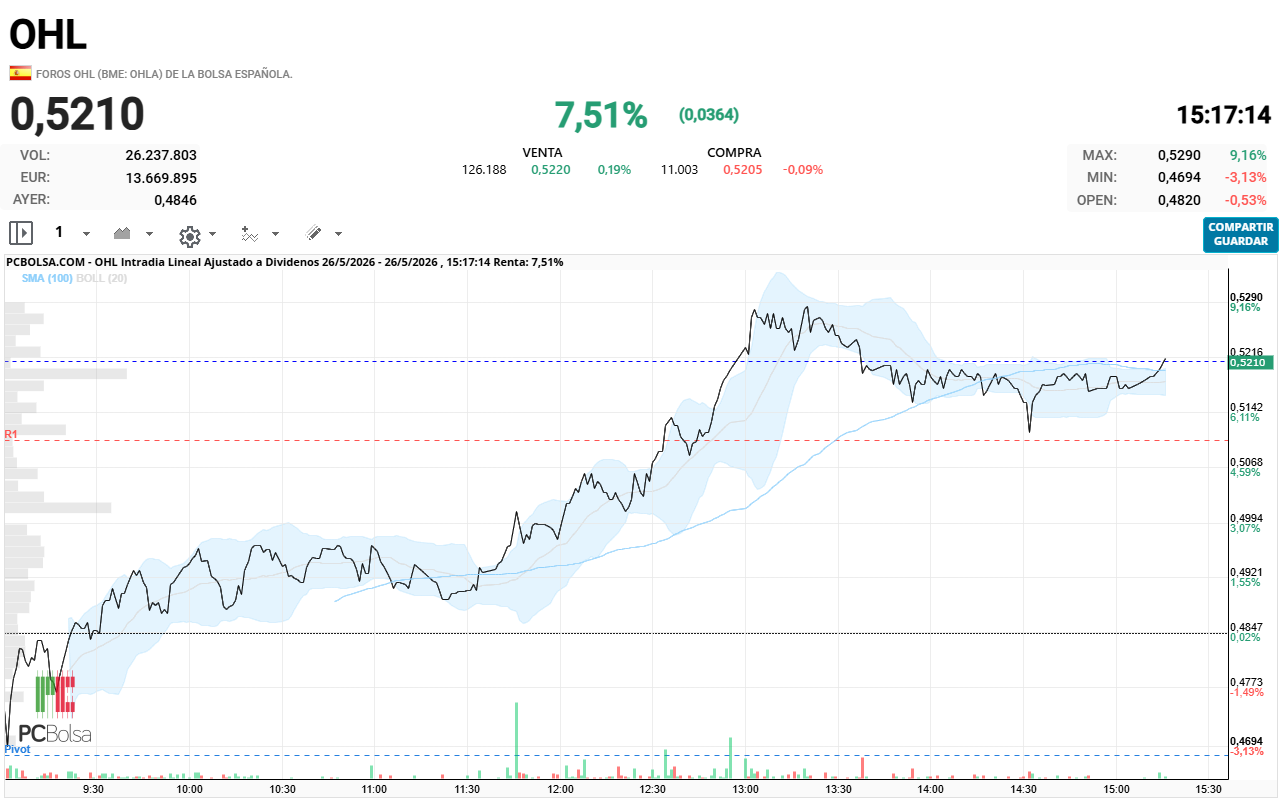The width and height of the screenshot is (1279, 798).
Task: Click the R1 resistance line label
Action: coord(10,434)
